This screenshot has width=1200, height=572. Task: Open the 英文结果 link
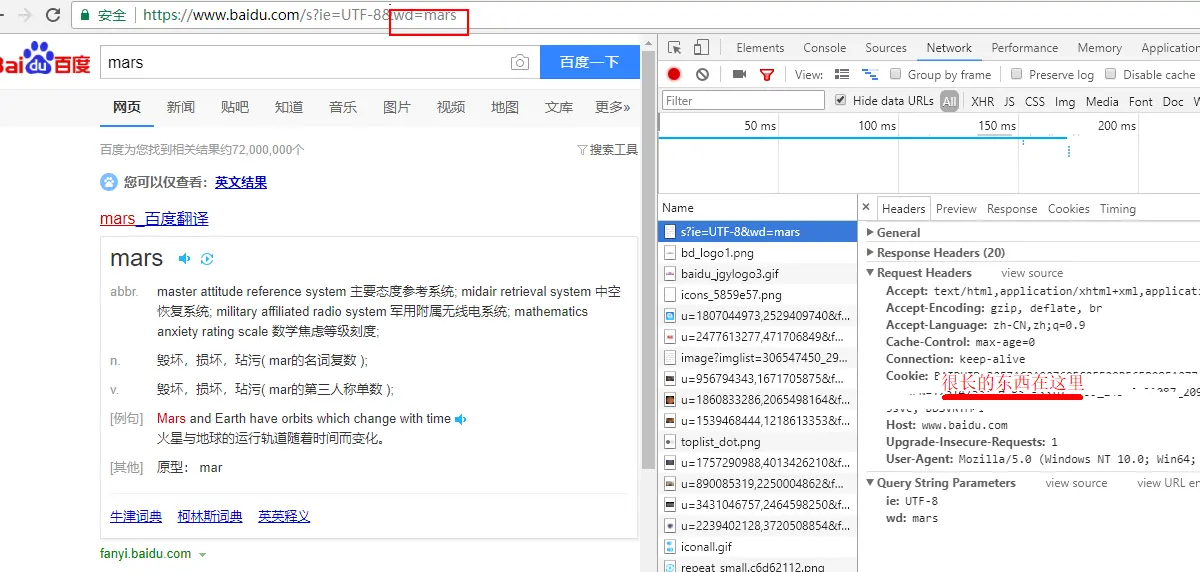tap(241, 182)
